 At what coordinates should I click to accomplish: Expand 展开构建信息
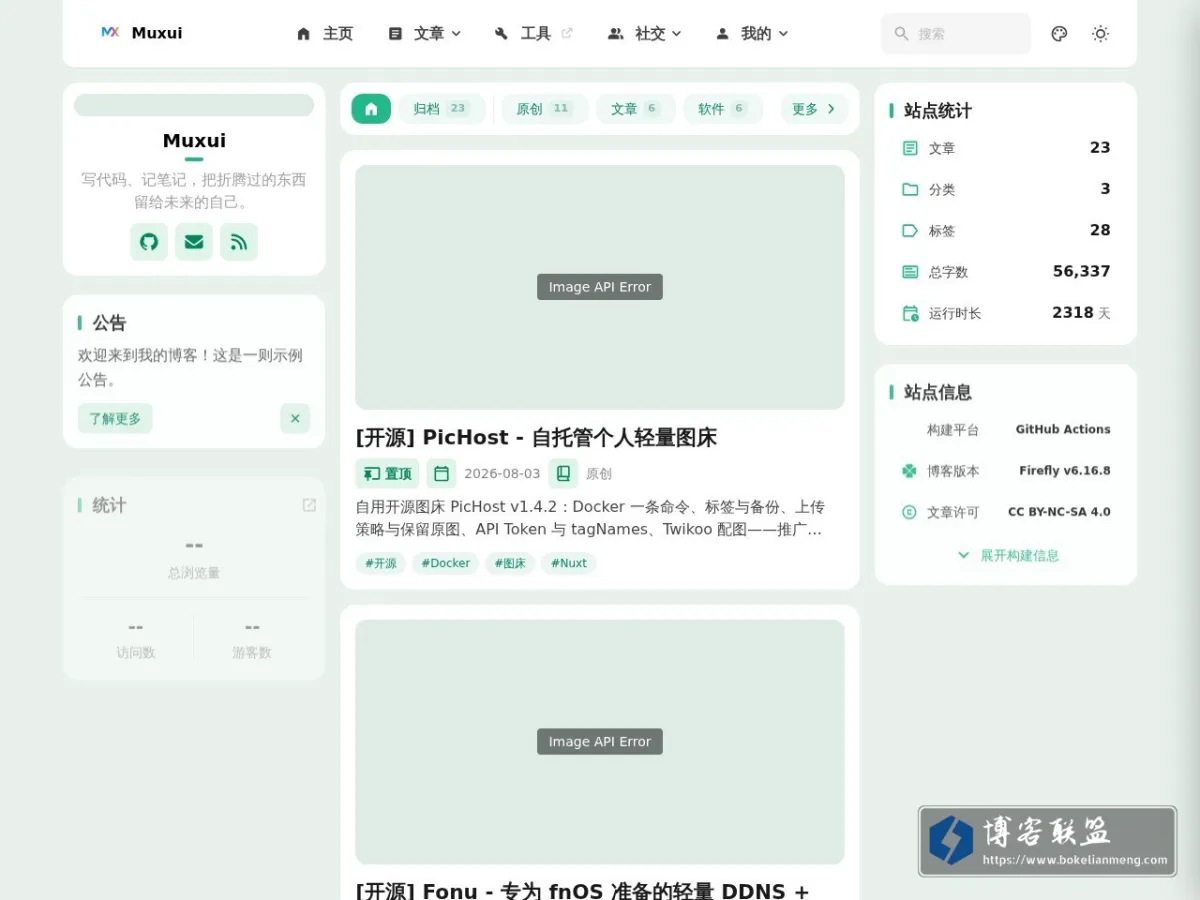tap(1006, 555)
